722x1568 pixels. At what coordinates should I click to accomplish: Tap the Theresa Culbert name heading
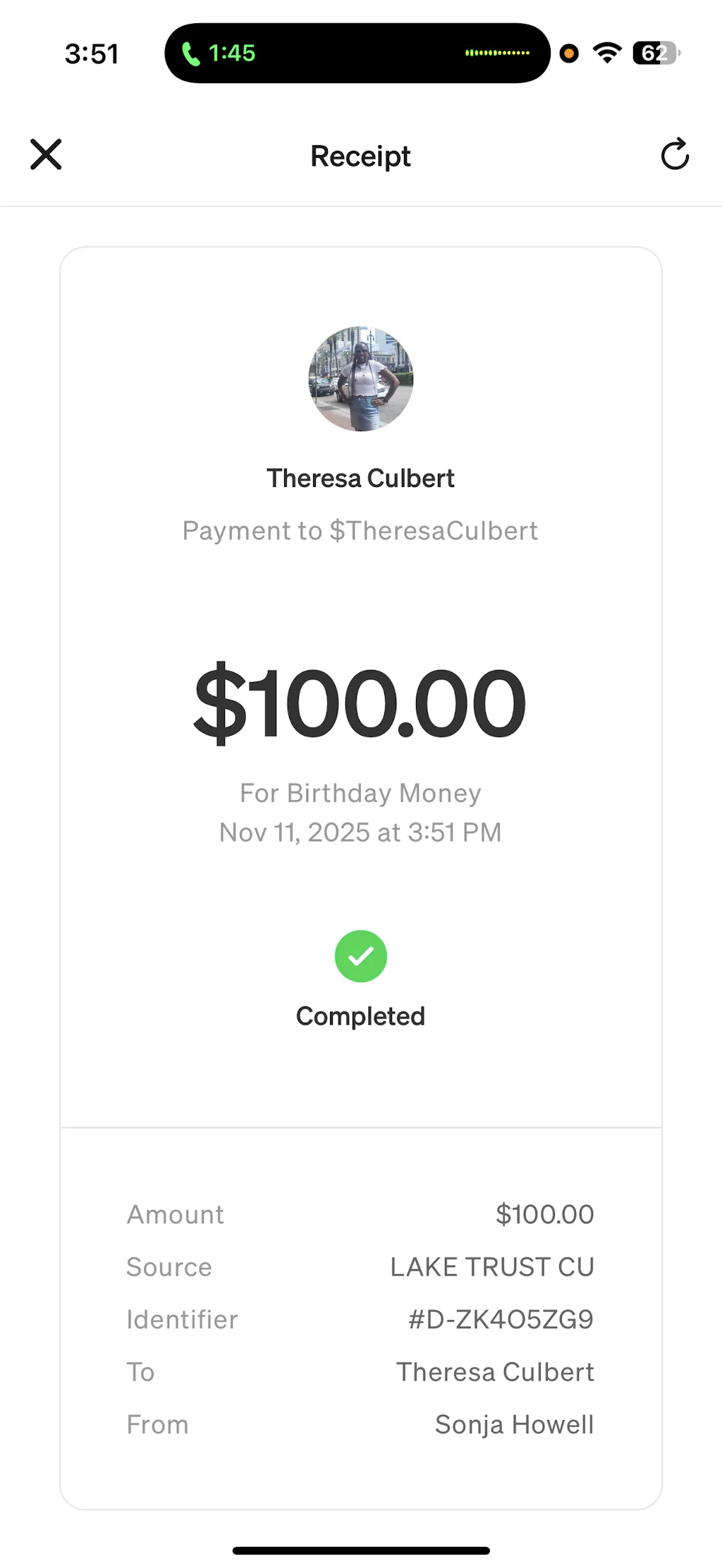[360, 479]
